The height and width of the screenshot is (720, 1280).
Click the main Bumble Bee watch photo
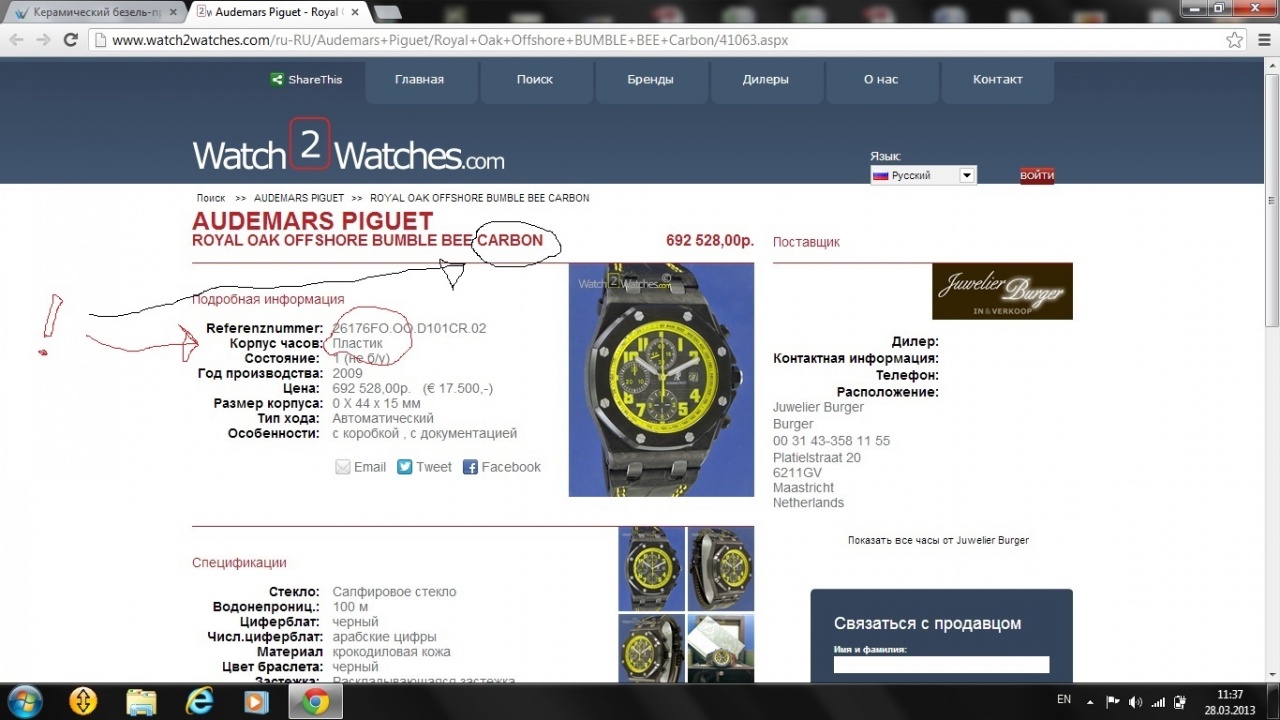pyautogui.click(x=661, y=380)
